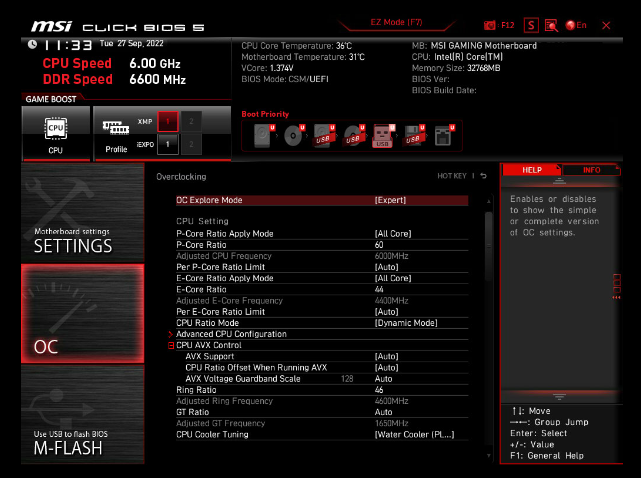Image resolution: width=641 pixels, height=478 pixels.
Task: Click help panel top collapse handle
Action: 559,181
